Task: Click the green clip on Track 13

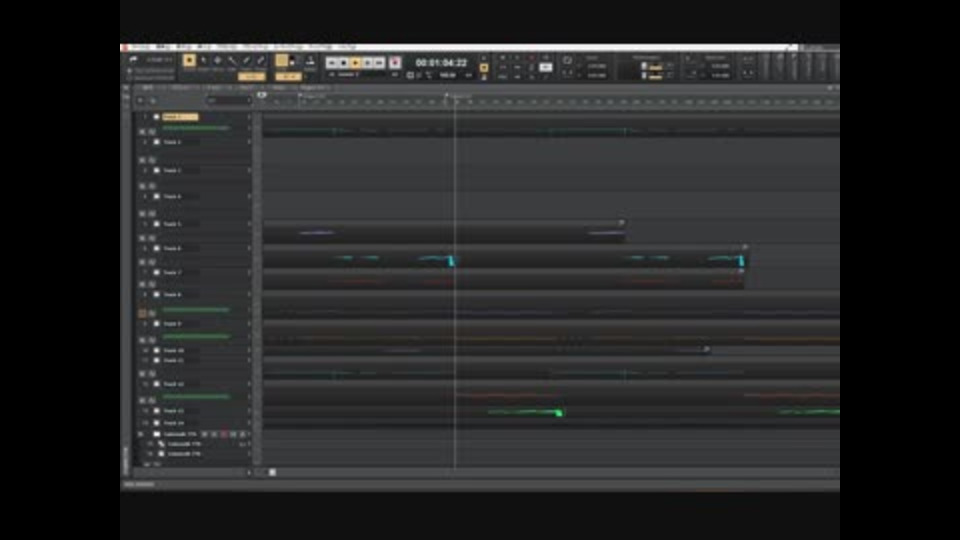Action: point(525,412)
